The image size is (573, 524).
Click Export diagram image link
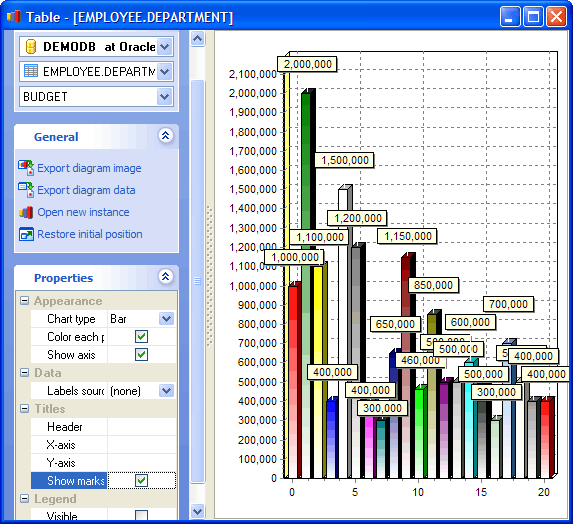pos(89,168)
